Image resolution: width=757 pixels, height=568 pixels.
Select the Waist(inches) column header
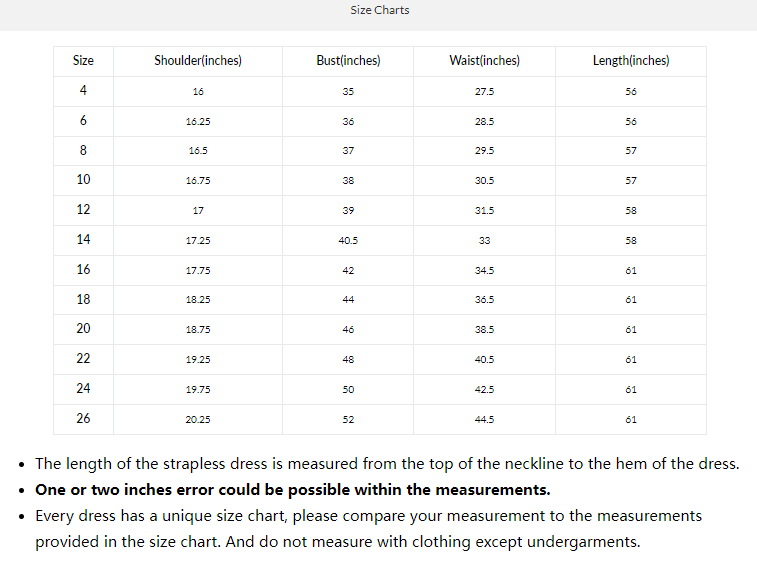coord(484,61)
